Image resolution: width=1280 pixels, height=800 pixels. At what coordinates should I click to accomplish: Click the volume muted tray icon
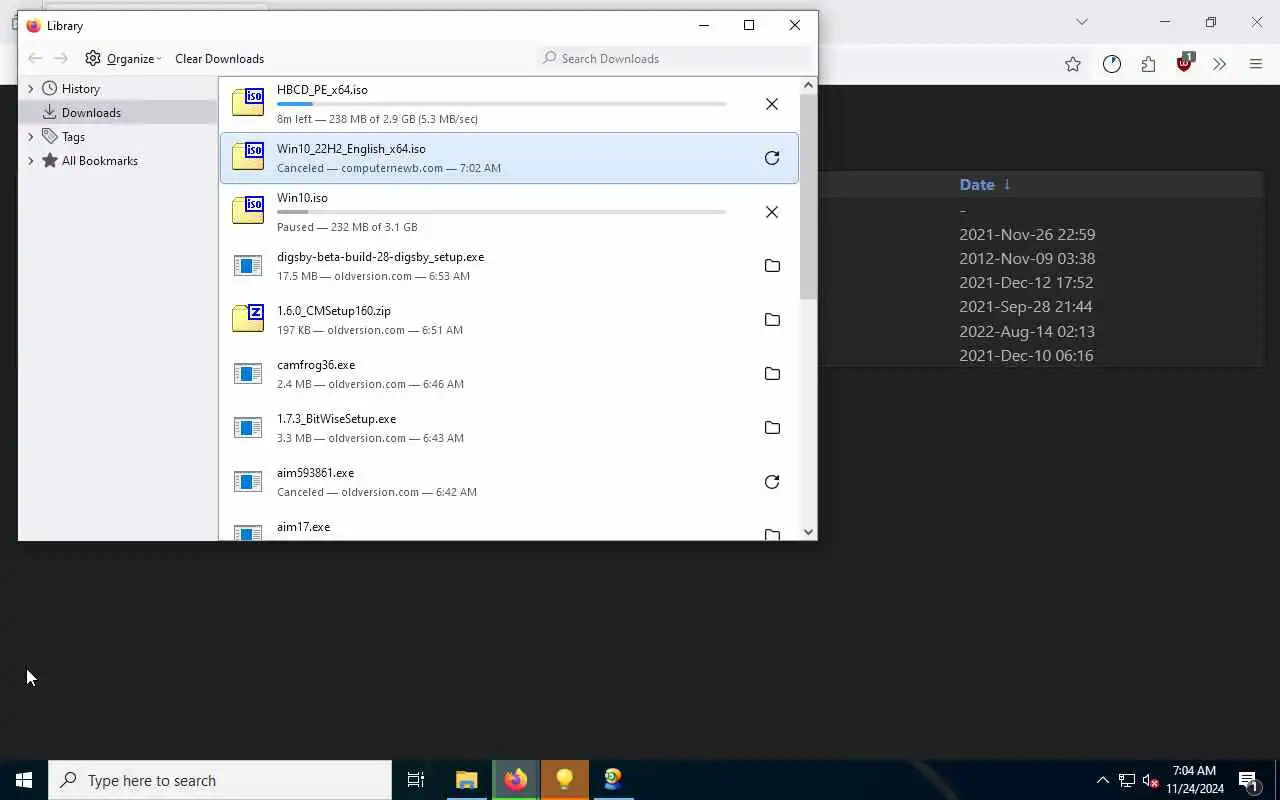1151,780
